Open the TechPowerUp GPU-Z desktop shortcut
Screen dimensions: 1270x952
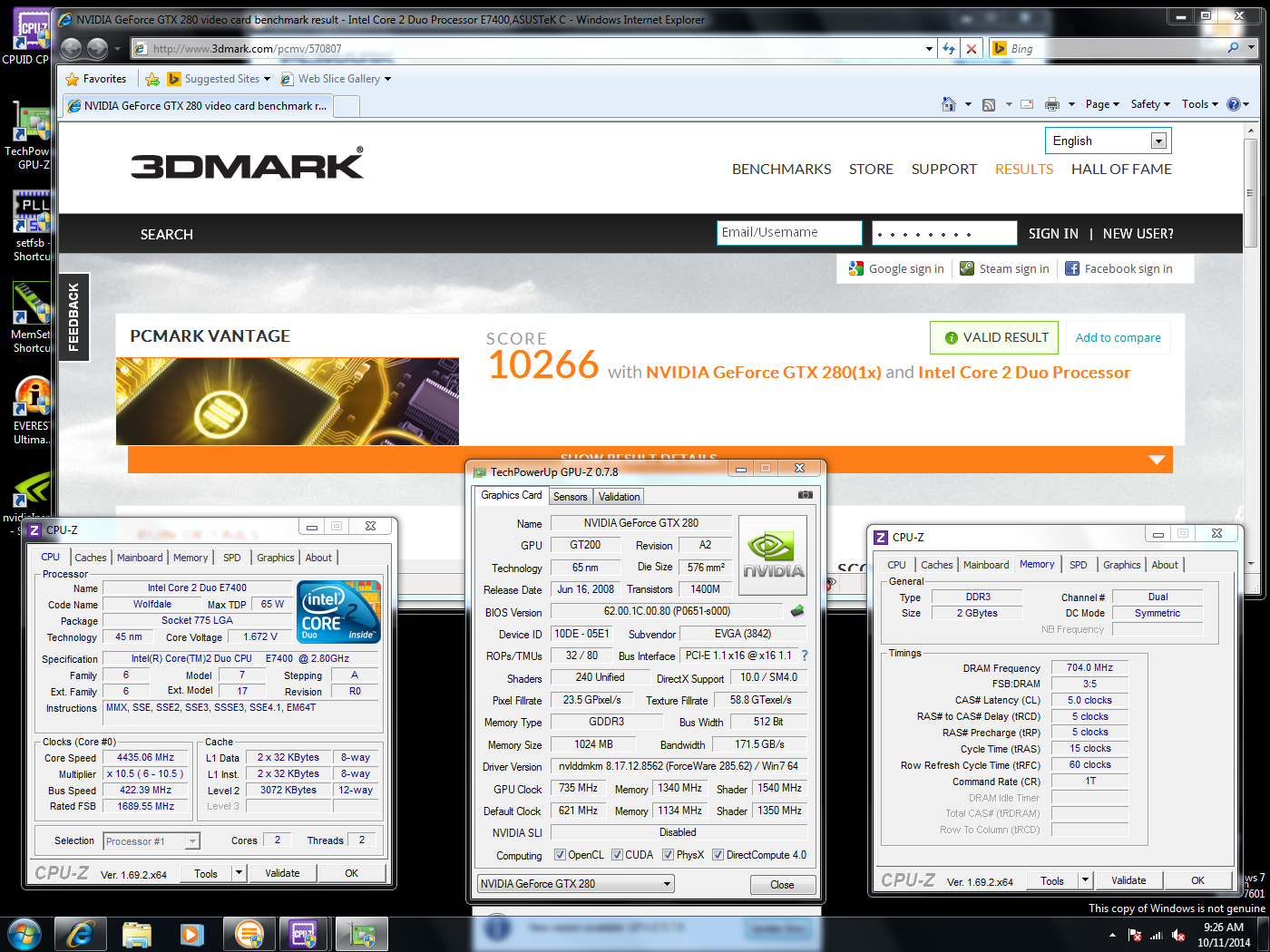pyautogui.click(x=30, y=136)
